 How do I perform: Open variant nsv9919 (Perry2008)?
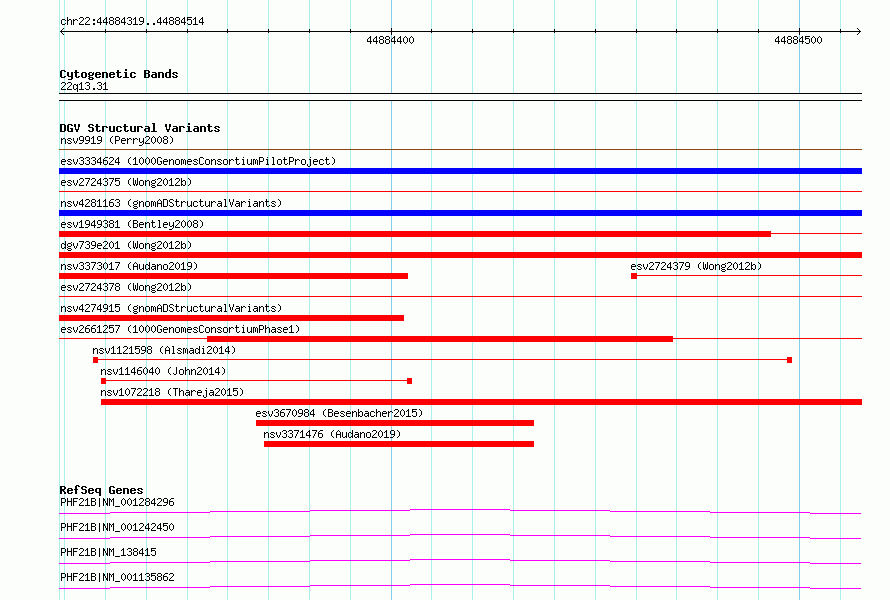coord(117,140)
